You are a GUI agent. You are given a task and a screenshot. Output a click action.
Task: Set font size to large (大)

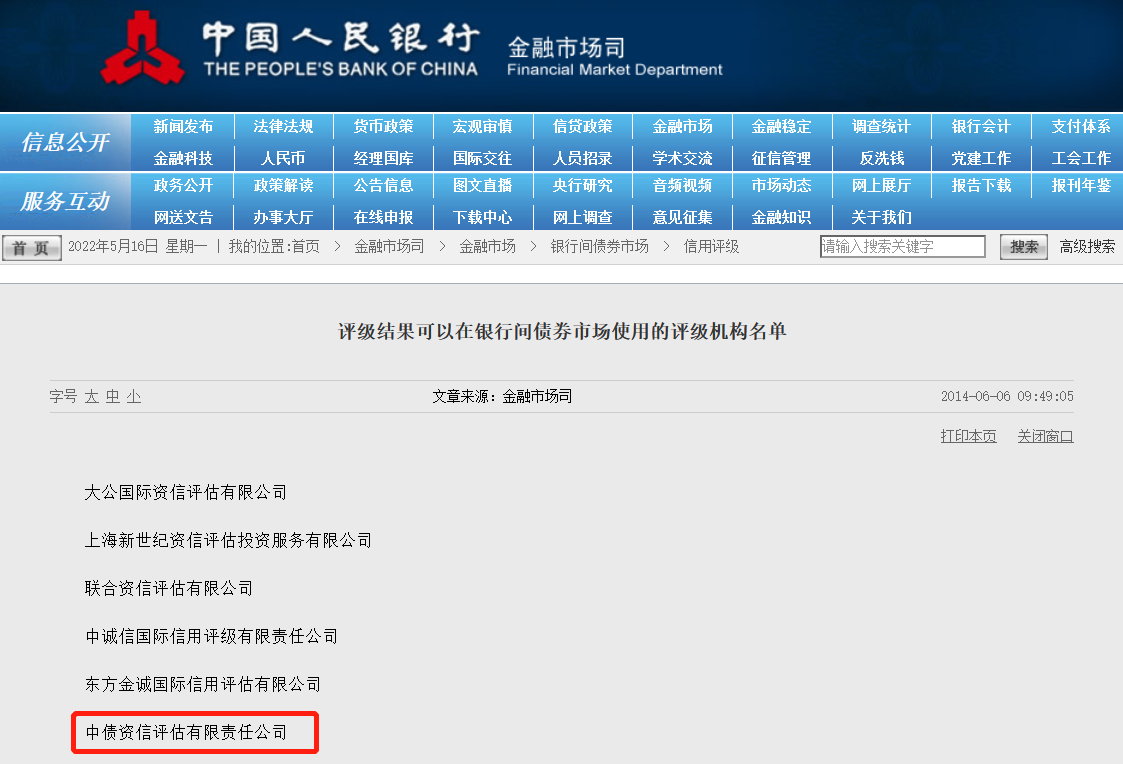tap(92, 397)
